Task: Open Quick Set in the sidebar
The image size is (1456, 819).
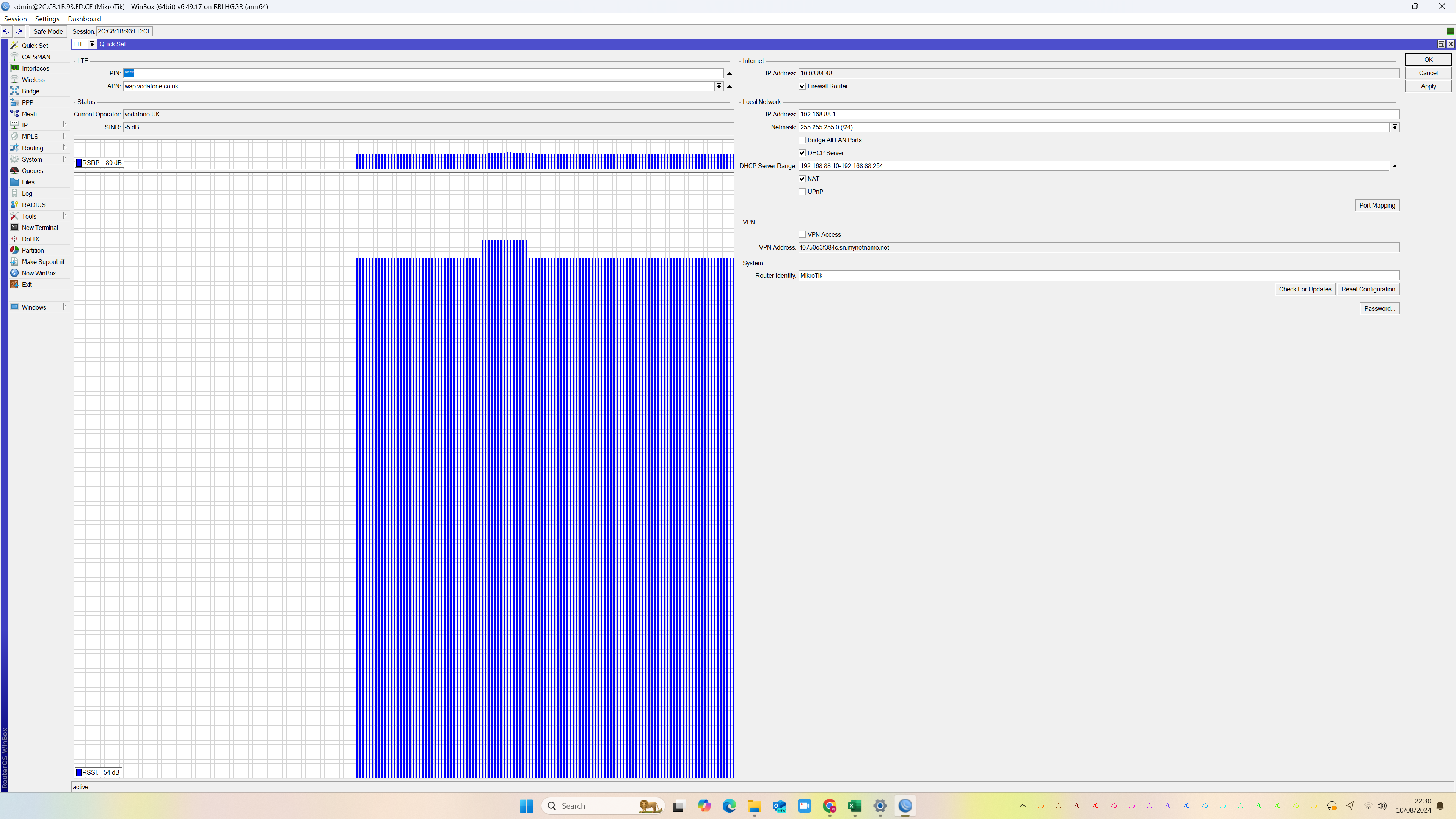Action: coord(35,45)
